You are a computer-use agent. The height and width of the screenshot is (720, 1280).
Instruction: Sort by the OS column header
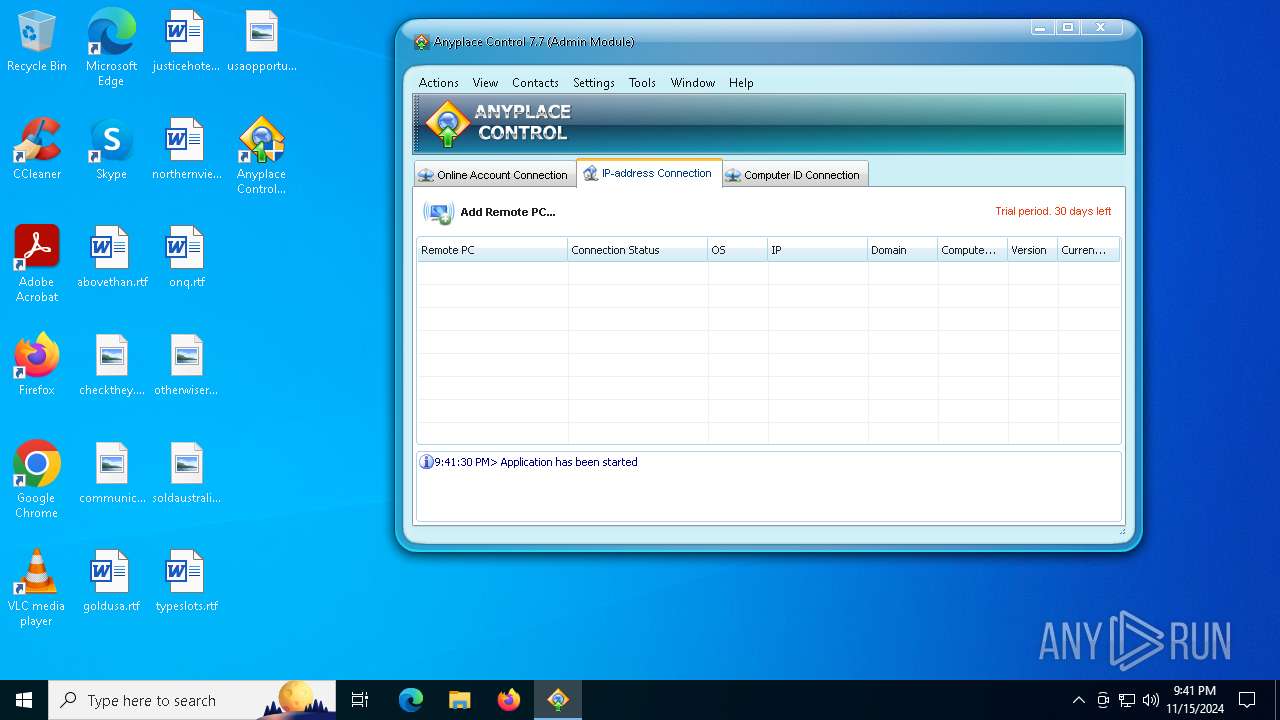737,250
